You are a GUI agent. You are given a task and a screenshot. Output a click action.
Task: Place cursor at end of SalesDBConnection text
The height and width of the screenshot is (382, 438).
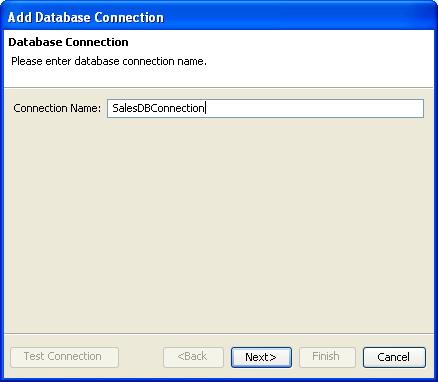(x=205, y=108)
